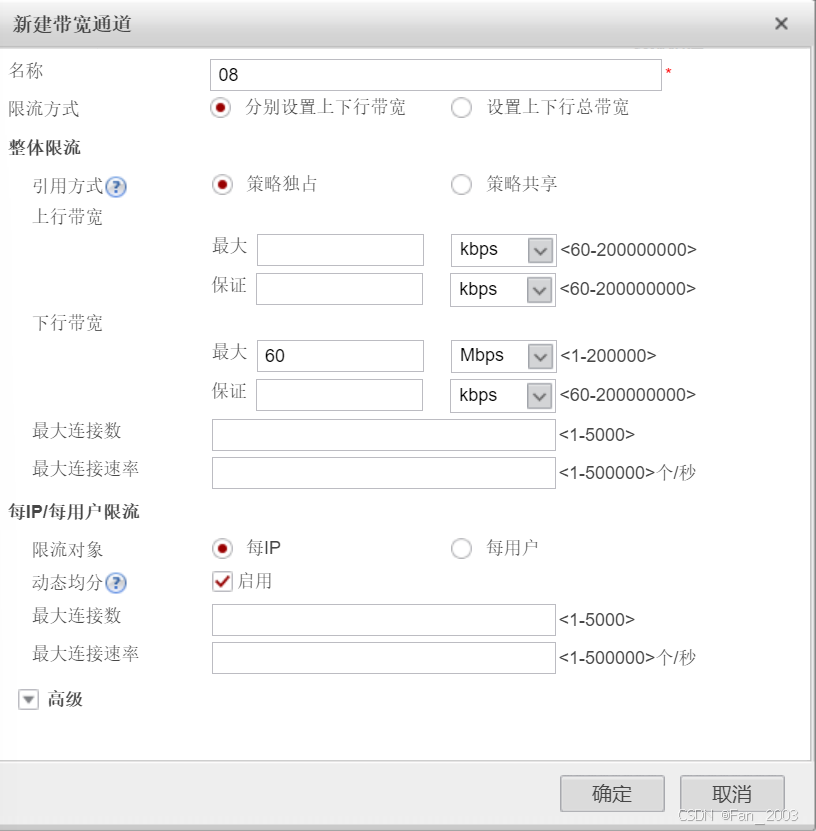
Task: Click the 上行带宽 label
Action: tap(67, 216)
